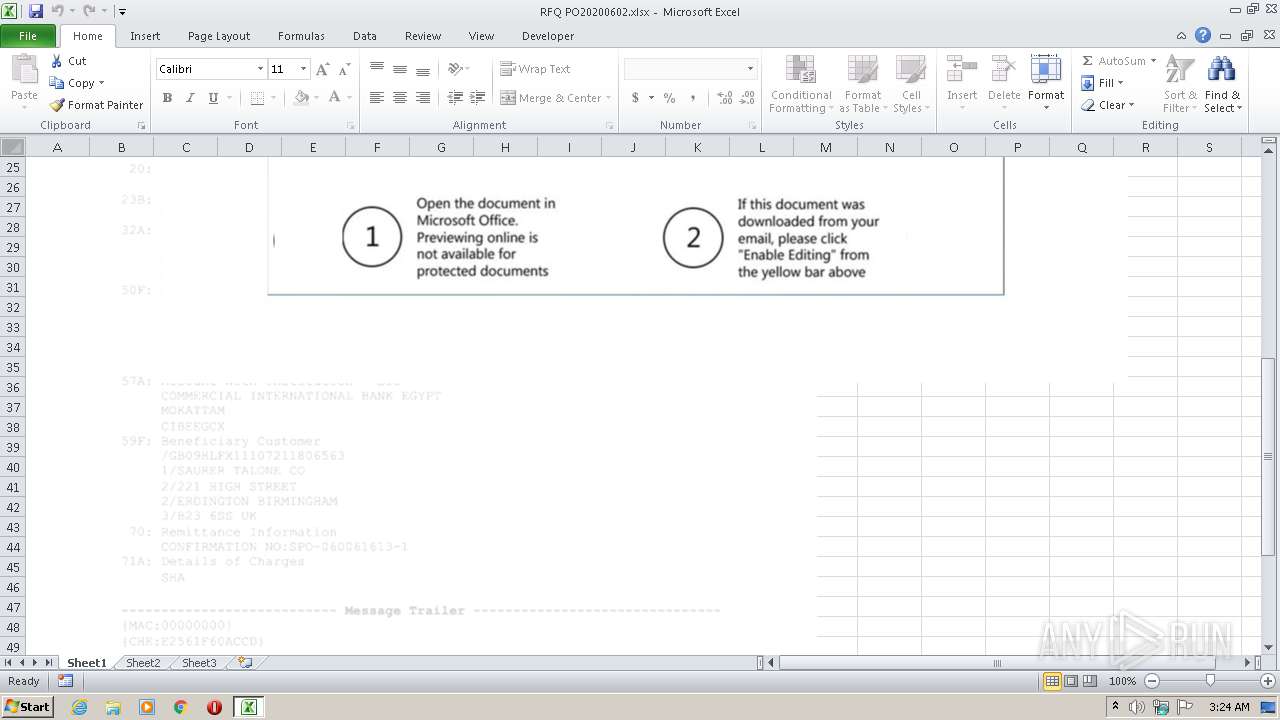
Task: Cut the selection with scissors icon
Action: pos(68,61)
